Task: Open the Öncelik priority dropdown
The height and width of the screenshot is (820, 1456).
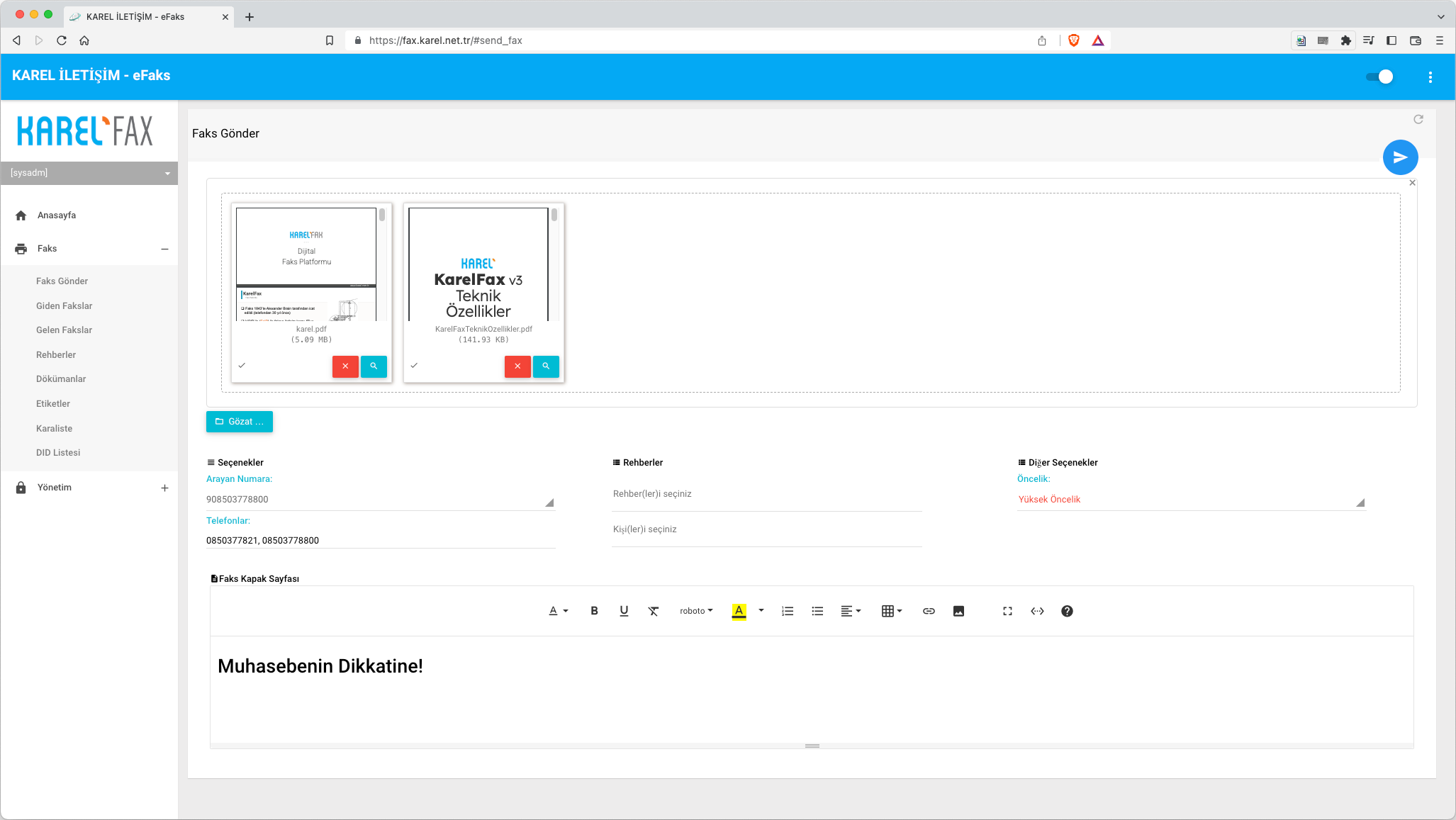Action: [x=1190, y=500]
